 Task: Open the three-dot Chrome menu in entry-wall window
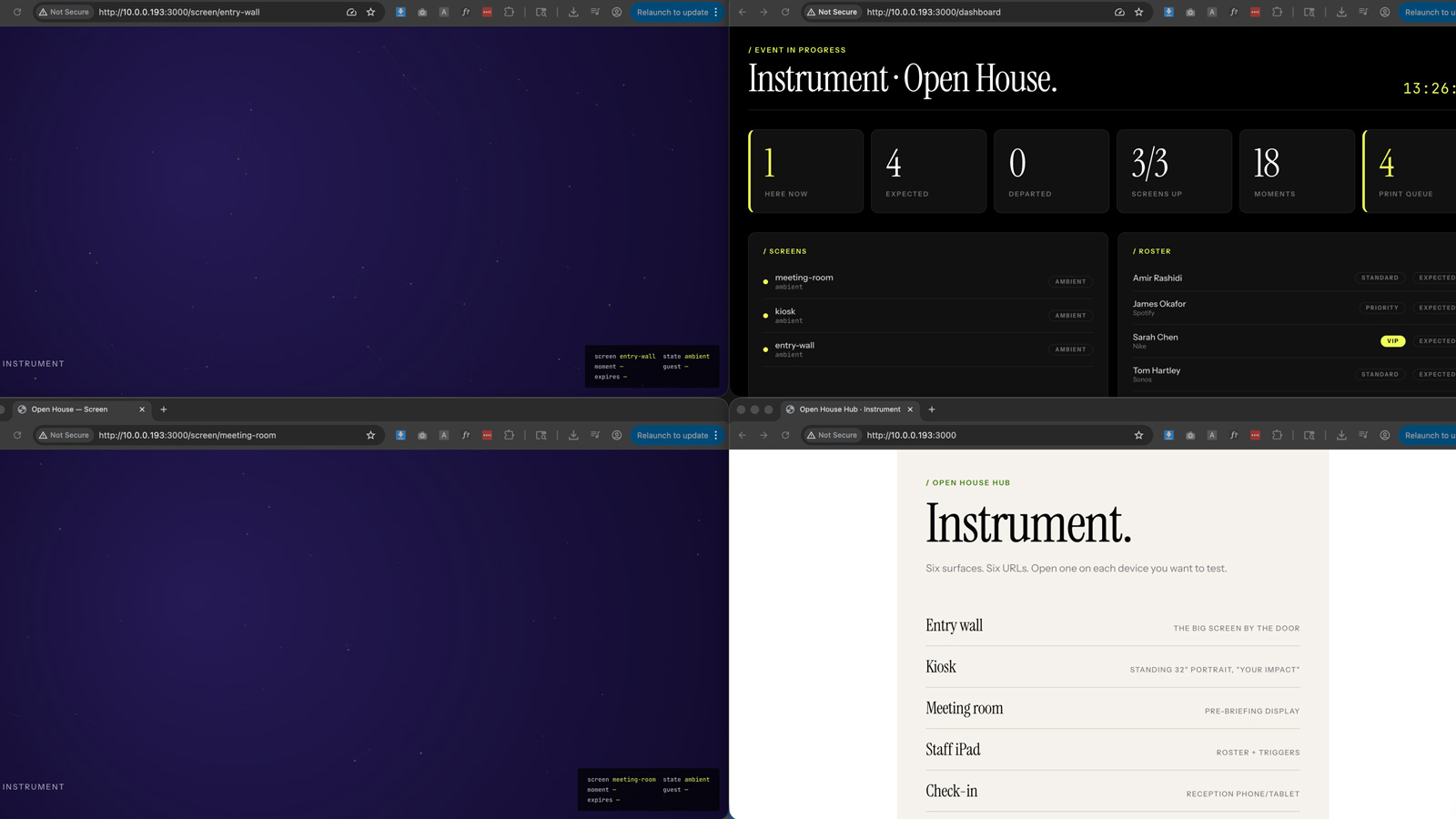pyautogui.click(x=716, y=12)
